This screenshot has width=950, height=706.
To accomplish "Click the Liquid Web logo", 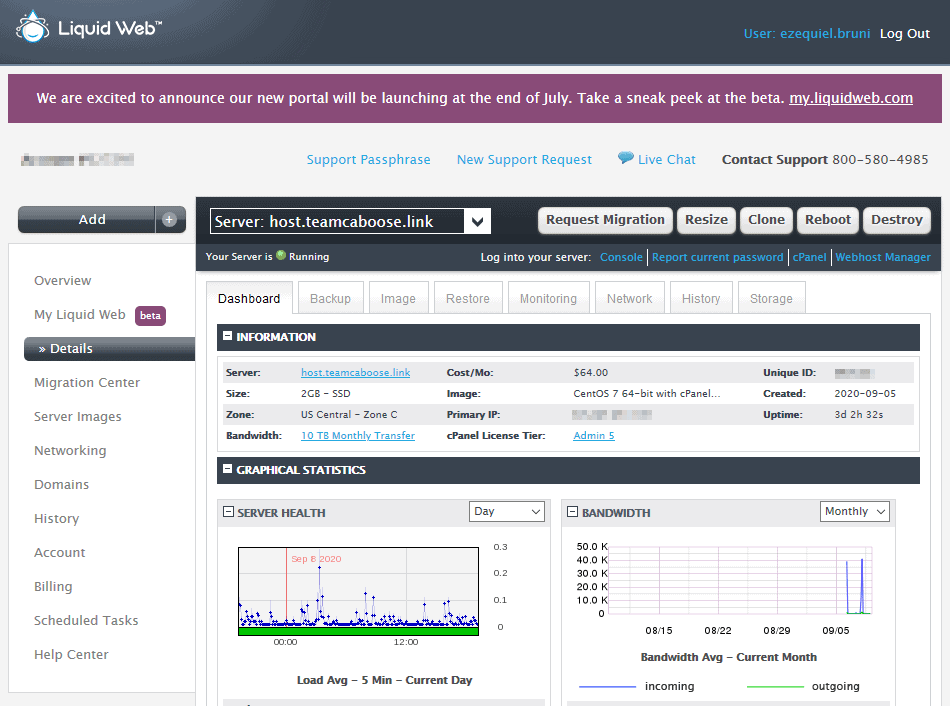I will 89,27.
